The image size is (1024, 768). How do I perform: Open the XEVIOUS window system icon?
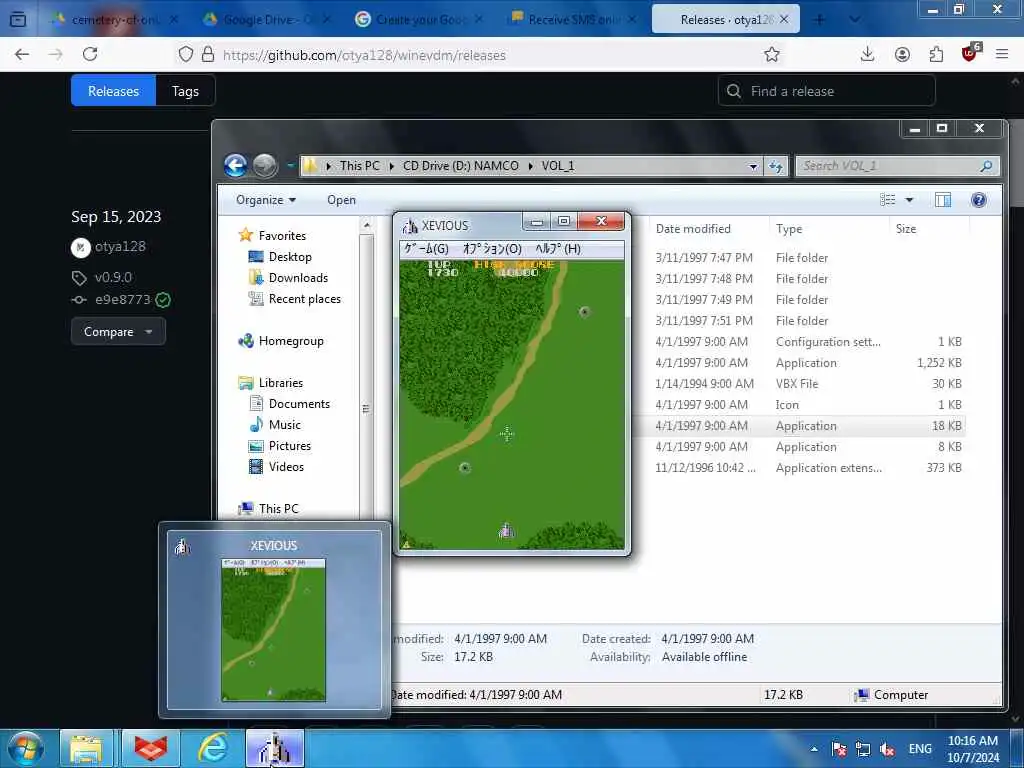pos(410,226)
